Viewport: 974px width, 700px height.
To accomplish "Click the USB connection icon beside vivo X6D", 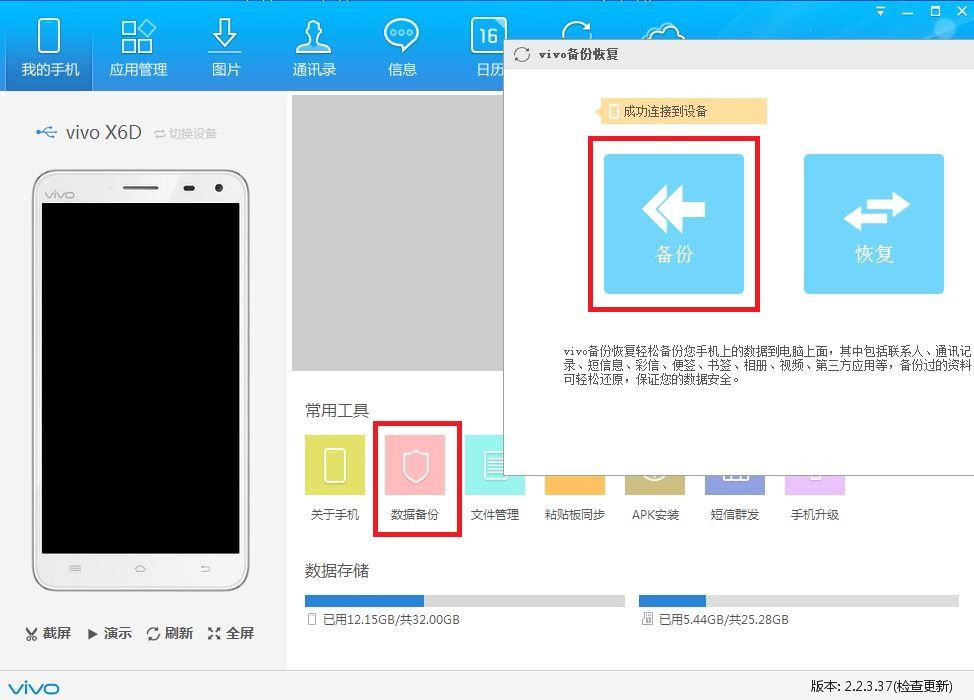I will [x=47, y=132].
